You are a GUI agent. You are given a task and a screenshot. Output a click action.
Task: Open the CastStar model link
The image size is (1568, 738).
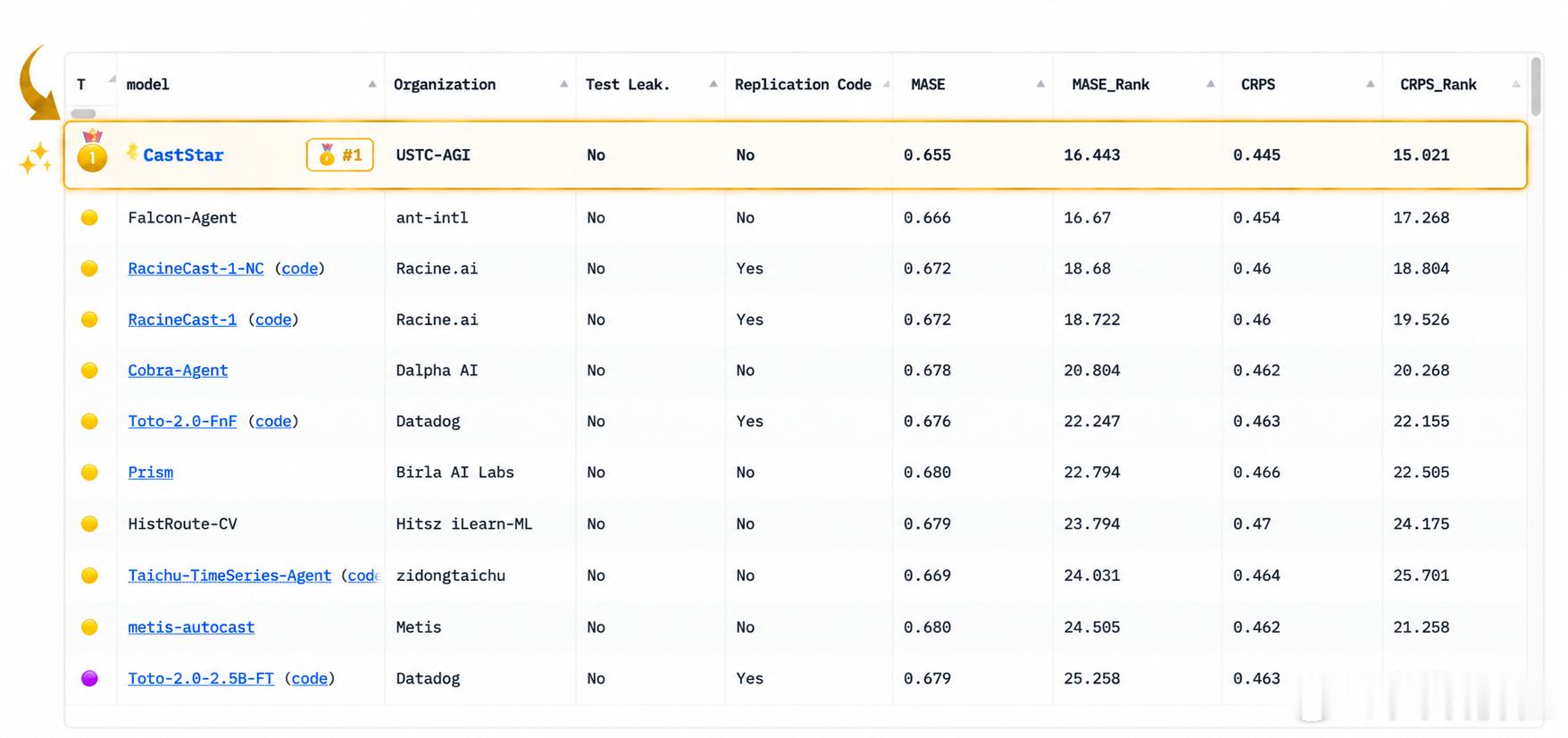183,155
